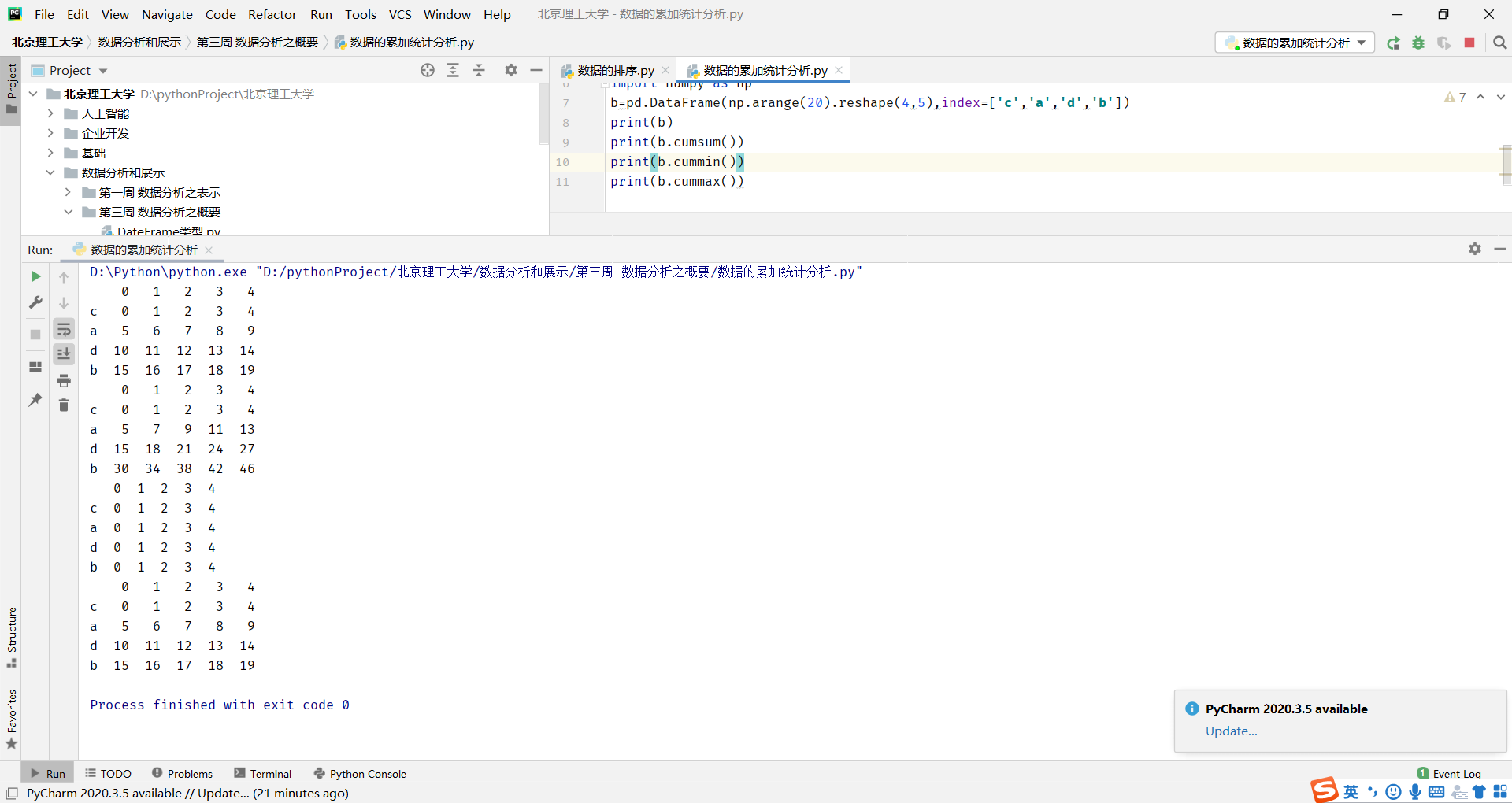Close the 数据的排序.py tab
Viewport: 1512px width, 803px height.
pos(665,70)
